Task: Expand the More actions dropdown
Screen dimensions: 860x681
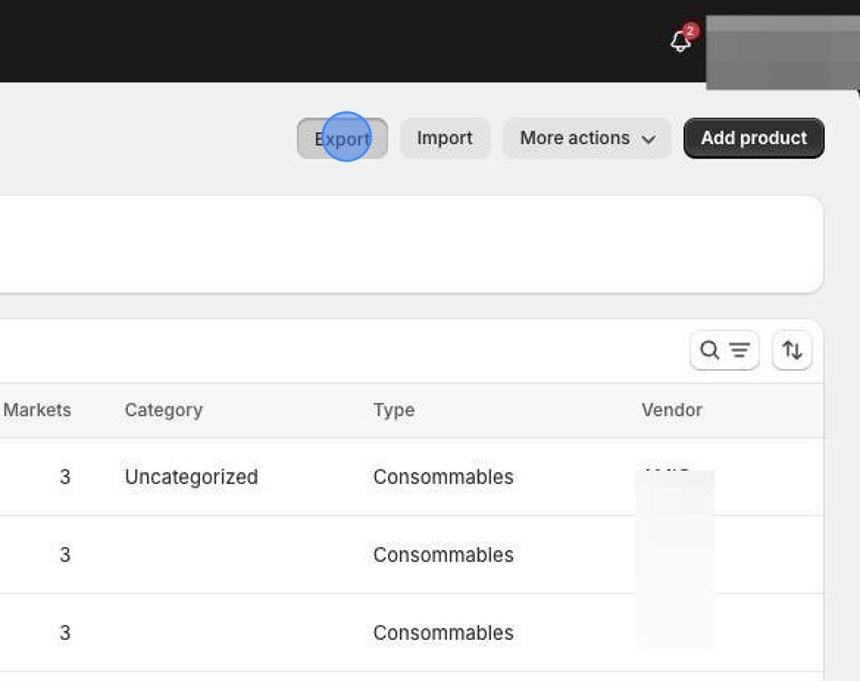Action: 587,138
